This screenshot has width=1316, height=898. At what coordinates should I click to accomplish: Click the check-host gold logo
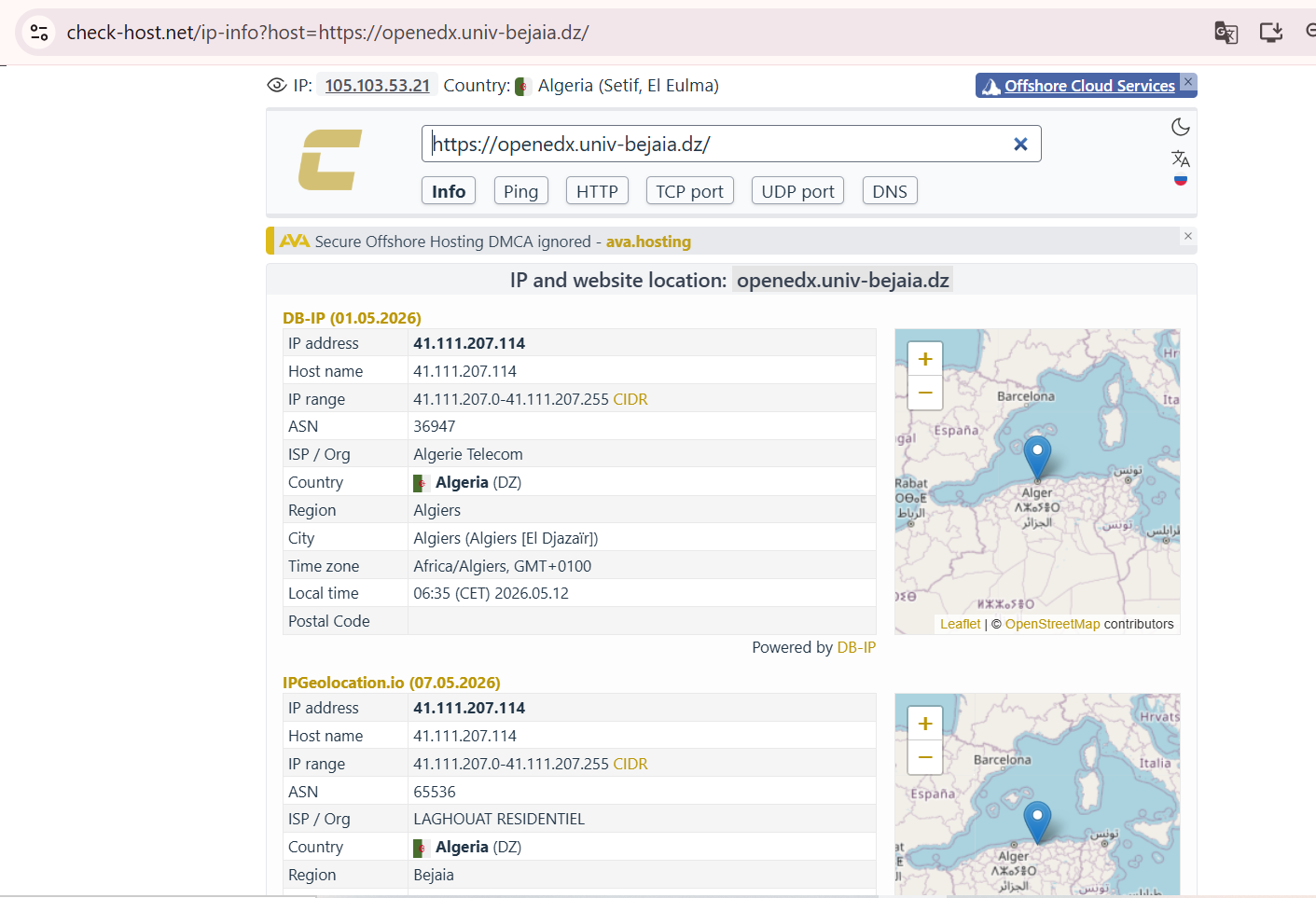click(x=329, y=159)
